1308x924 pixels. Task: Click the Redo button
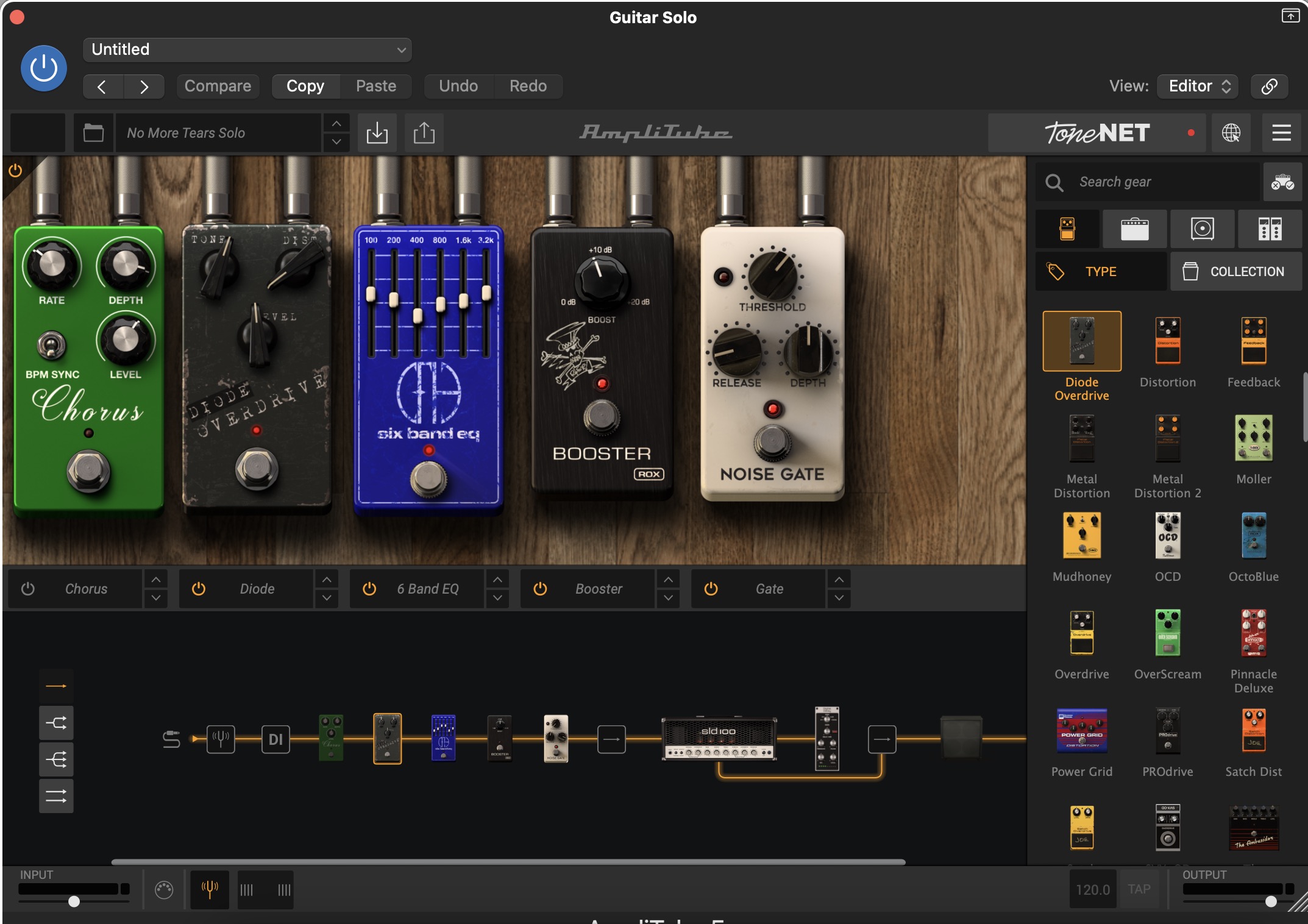528,86
